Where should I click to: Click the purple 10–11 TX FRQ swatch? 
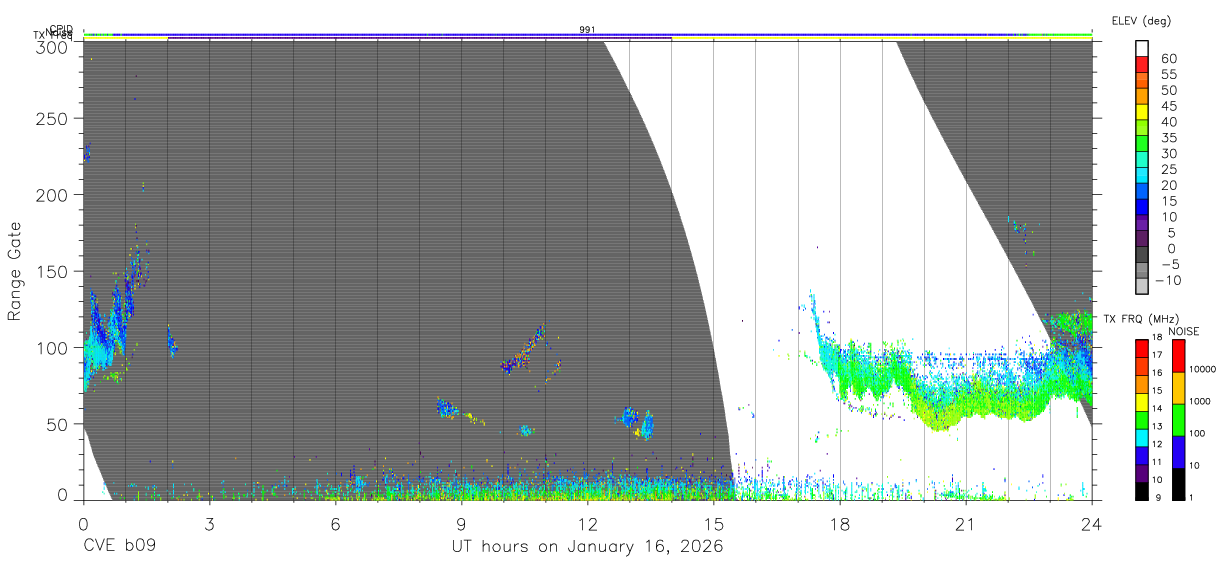click(x=1142, y=474)
